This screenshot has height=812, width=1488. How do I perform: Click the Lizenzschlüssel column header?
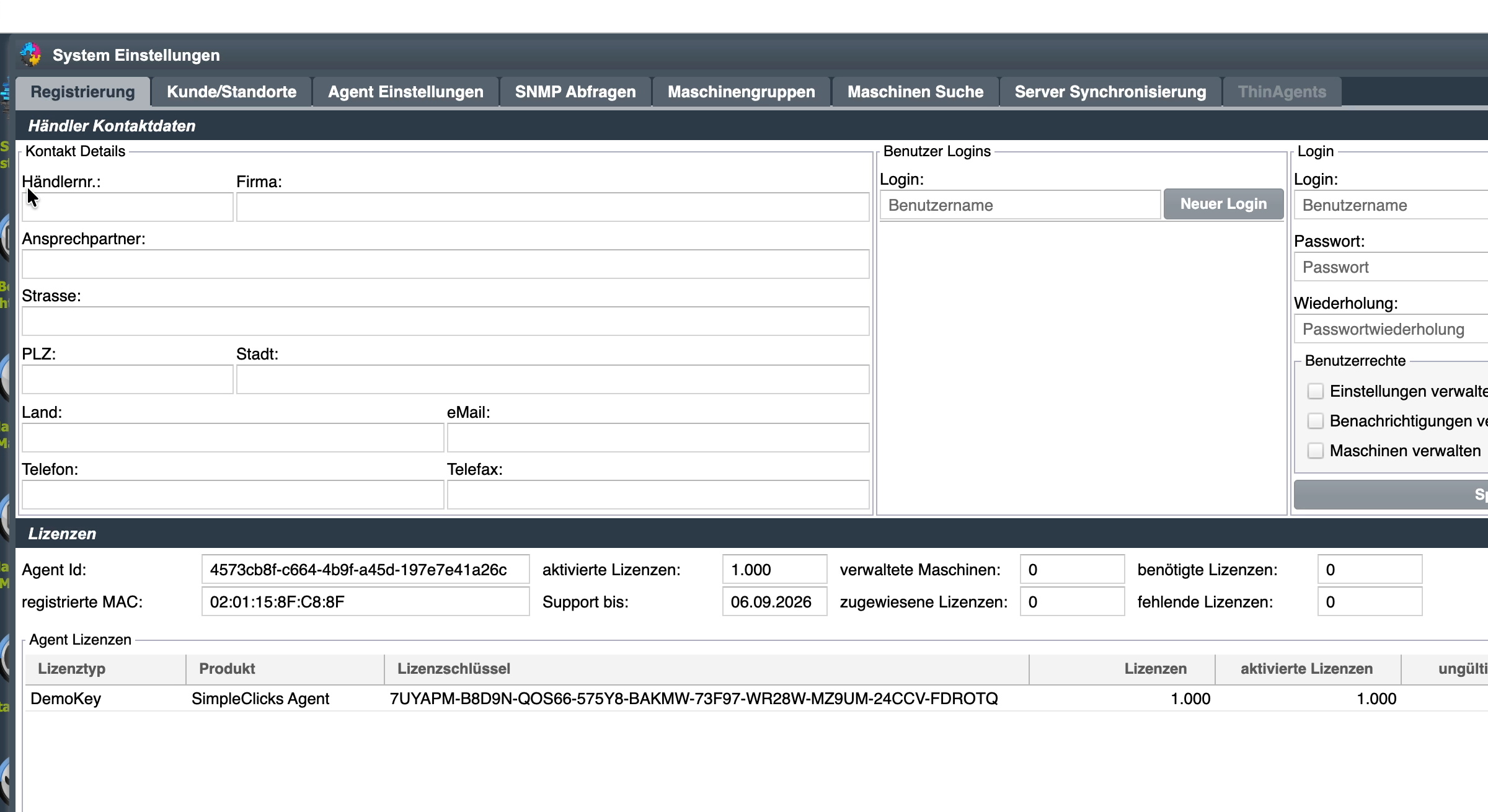(707, 669)
